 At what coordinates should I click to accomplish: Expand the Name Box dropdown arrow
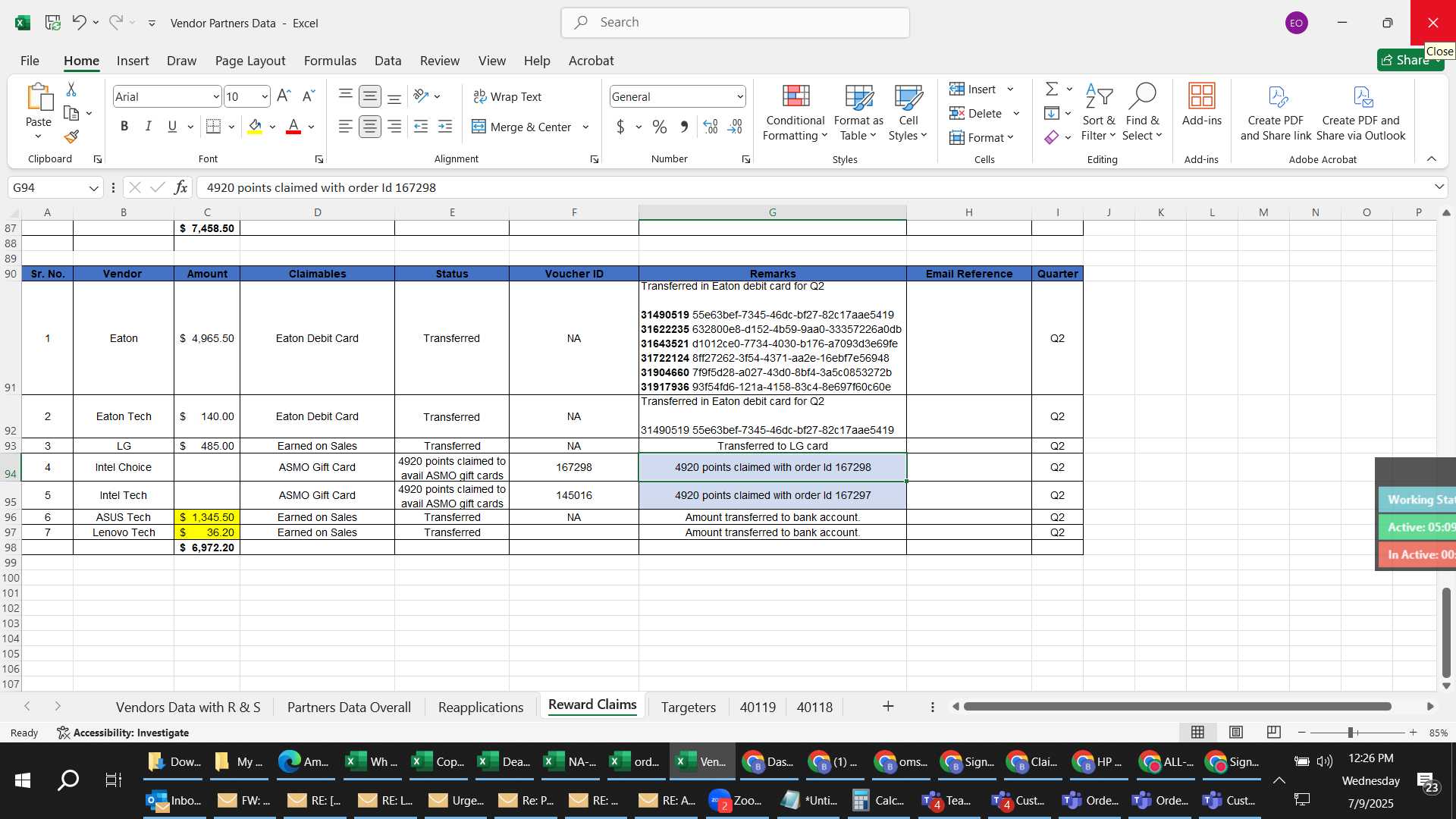[94, 188]
